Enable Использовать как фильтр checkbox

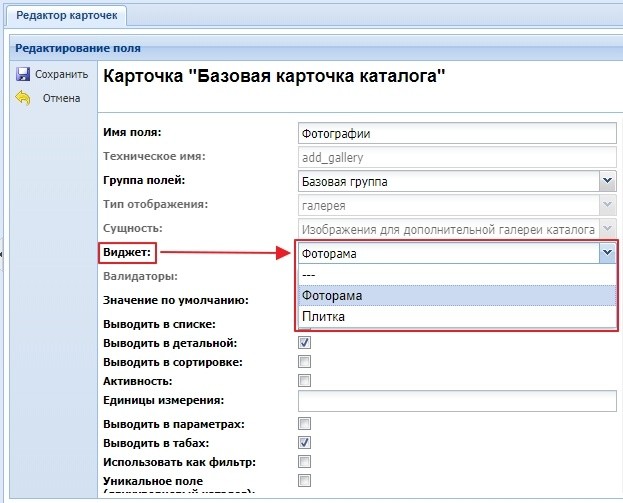[305, 461]
